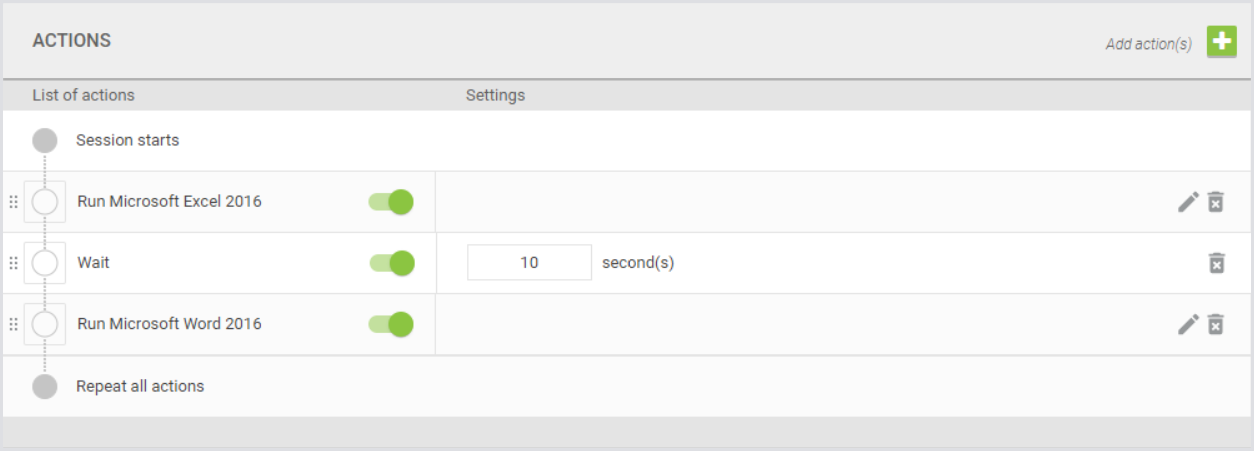The width and height of the screenshot is (1254, 451).
Task: Click the Repeat all actions step
Action: pyautogui.click(x=139, y=386)
